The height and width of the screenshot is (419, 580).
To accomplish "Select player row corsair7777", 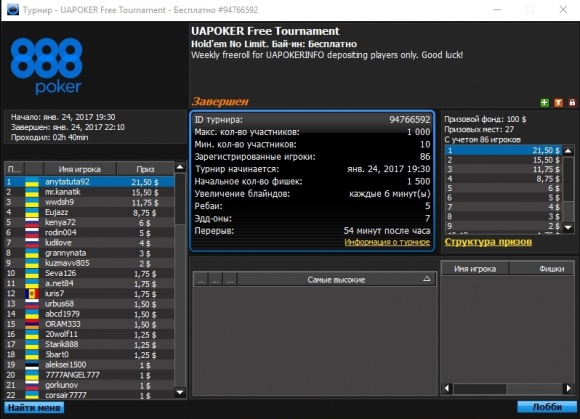I will point(89,395).
